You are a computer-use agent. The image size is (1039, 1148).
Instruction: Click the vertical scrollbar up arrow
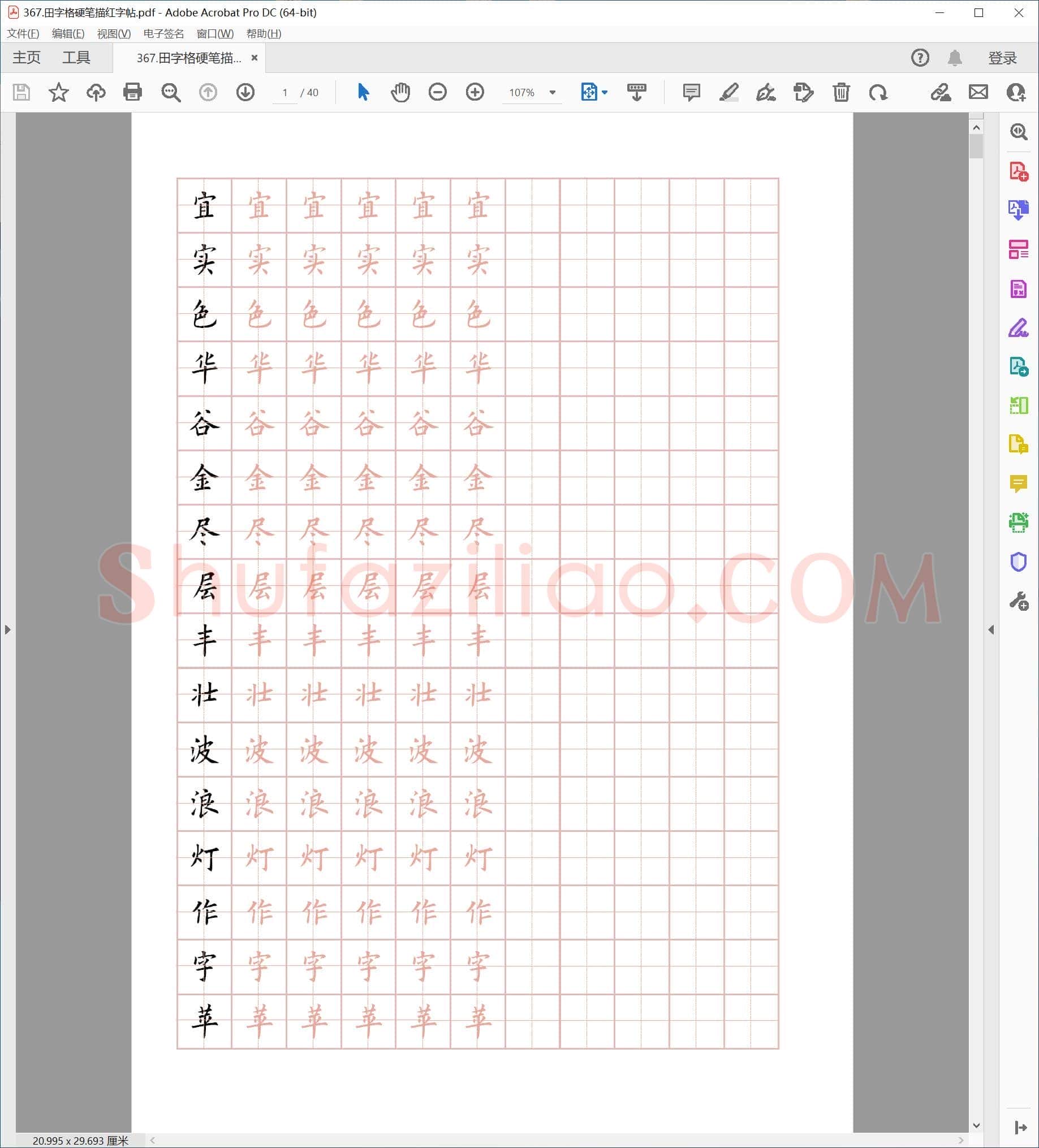(976, 128)
